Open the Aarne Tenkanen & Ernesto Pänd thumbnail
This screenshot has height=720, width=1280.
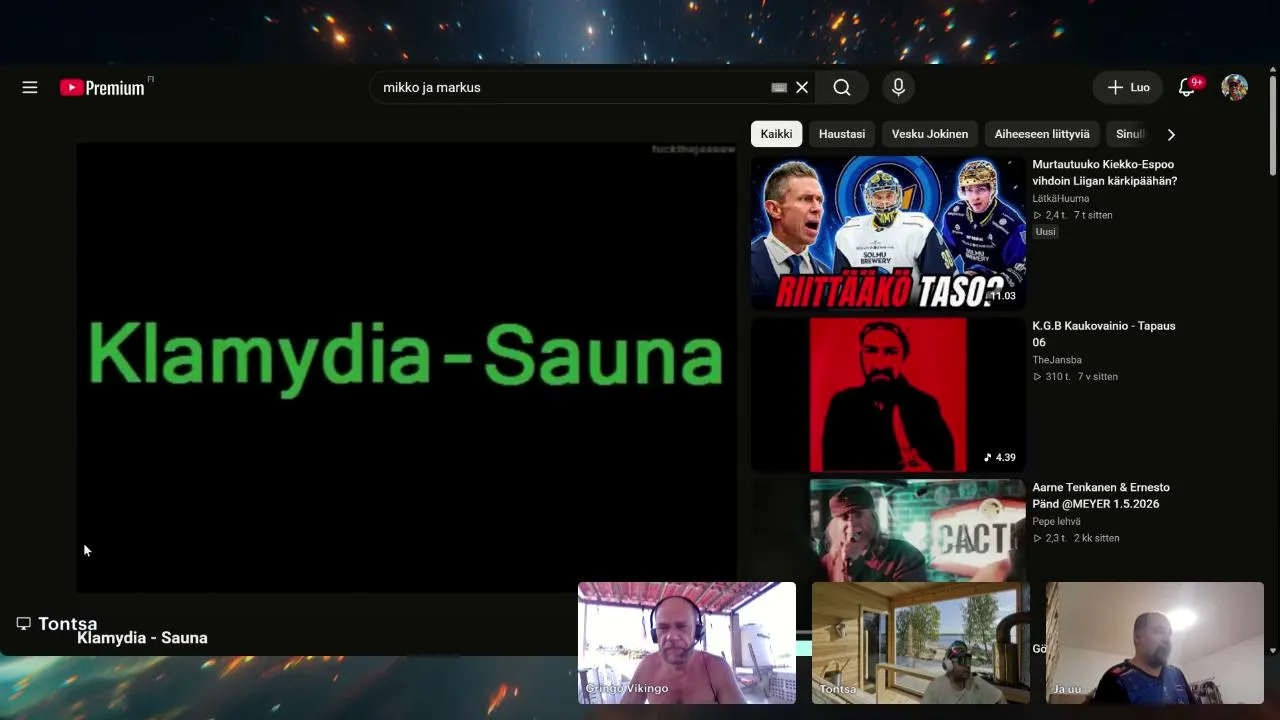(888, 531)
